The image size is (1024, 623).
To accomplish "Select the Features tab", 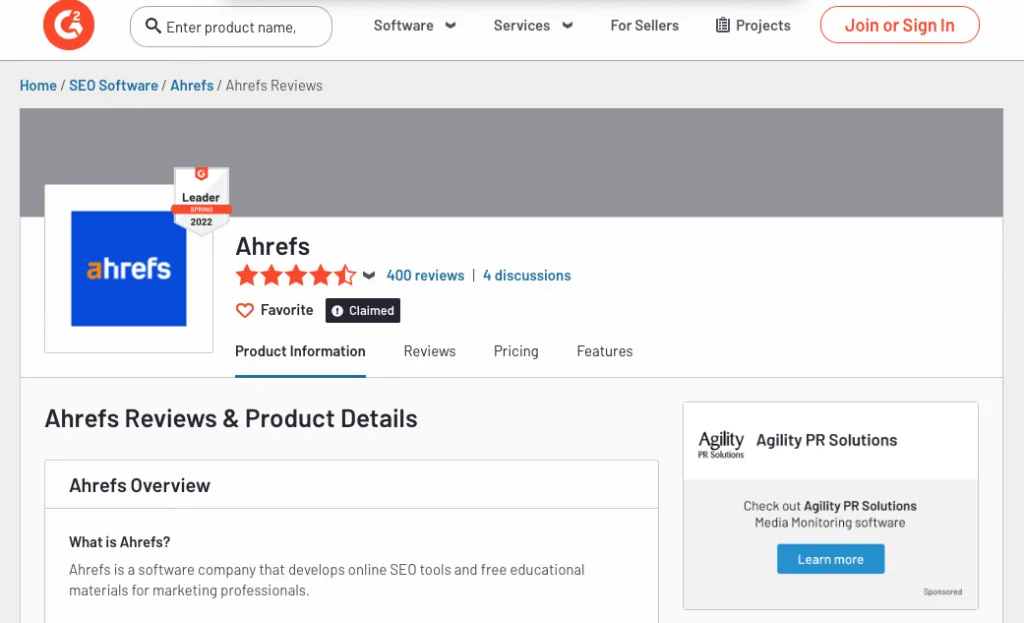I will pyautogui.click(x=604, y=351).
